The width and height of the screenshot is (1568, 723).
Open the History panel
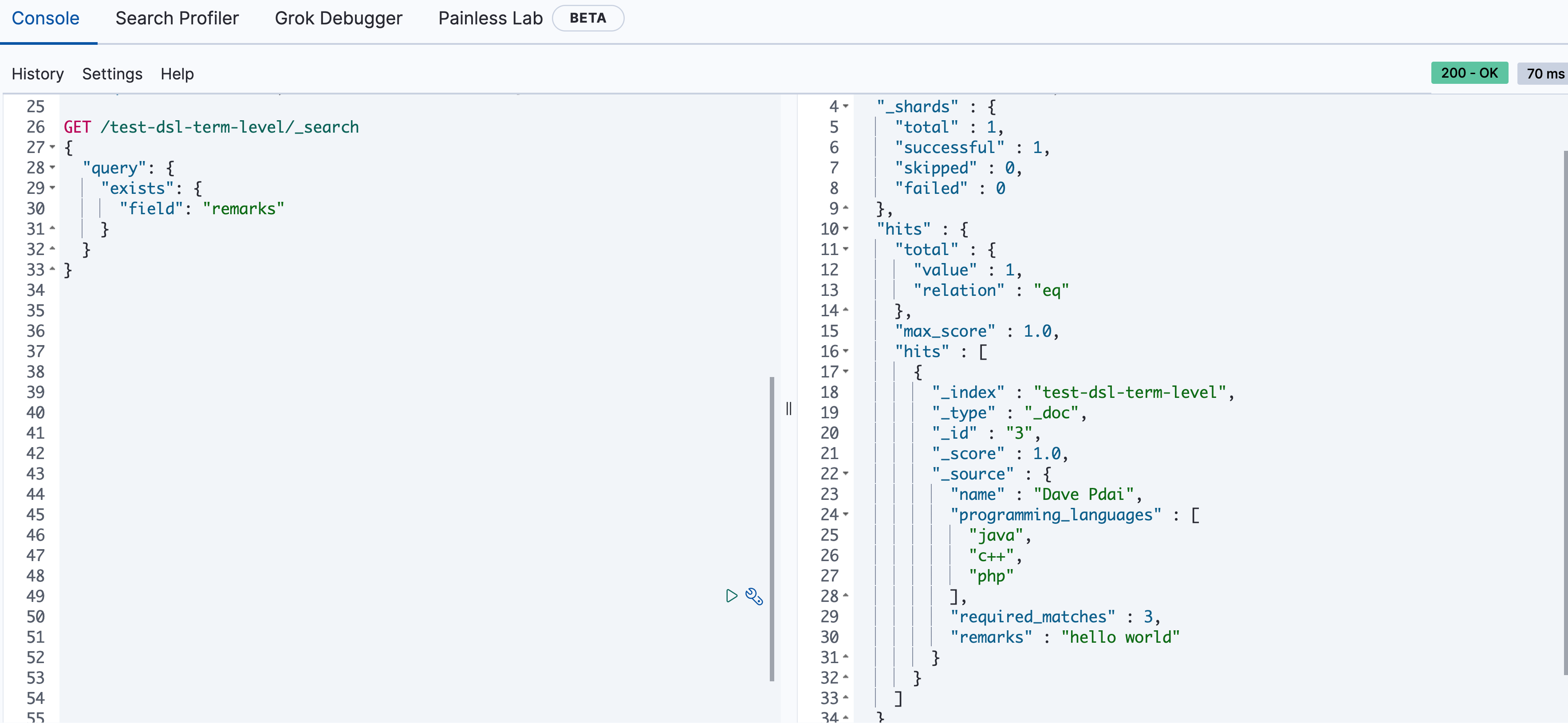[38, 74]
